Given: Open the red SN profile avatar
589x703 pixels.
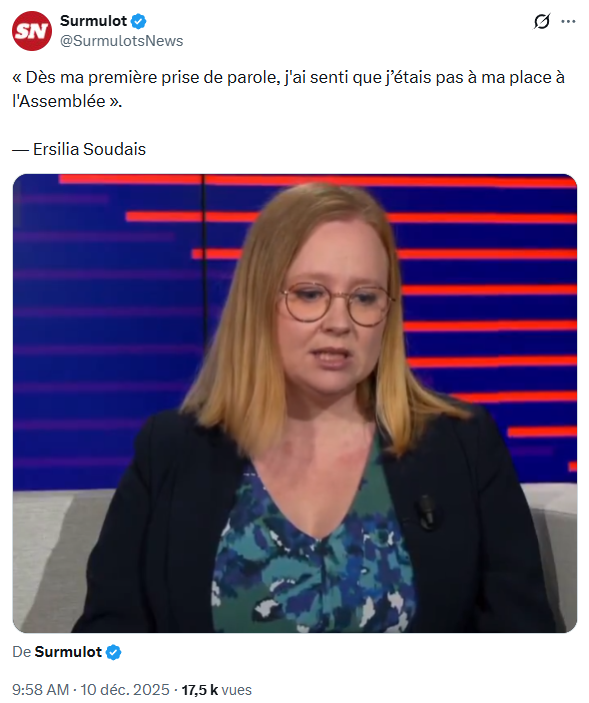Looking at the screenshot, I should click(x=32, y=31).
